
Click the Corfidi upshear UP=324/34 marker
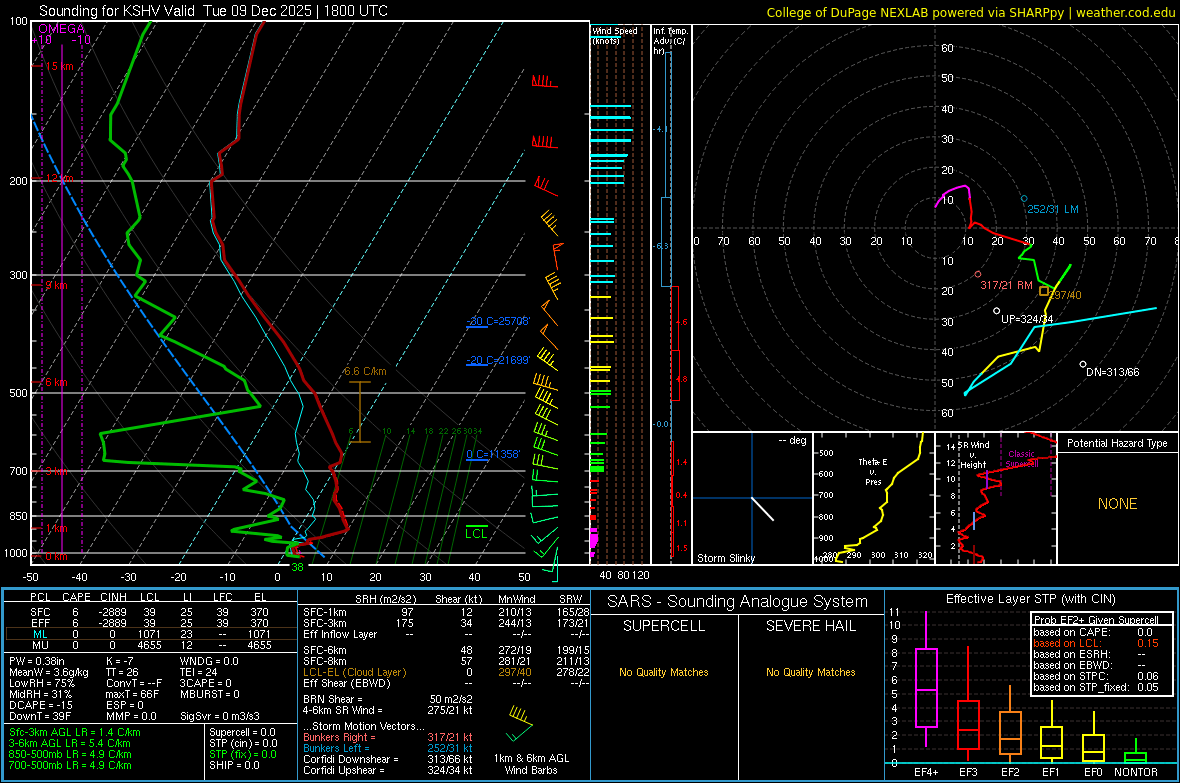click(996, 311)
